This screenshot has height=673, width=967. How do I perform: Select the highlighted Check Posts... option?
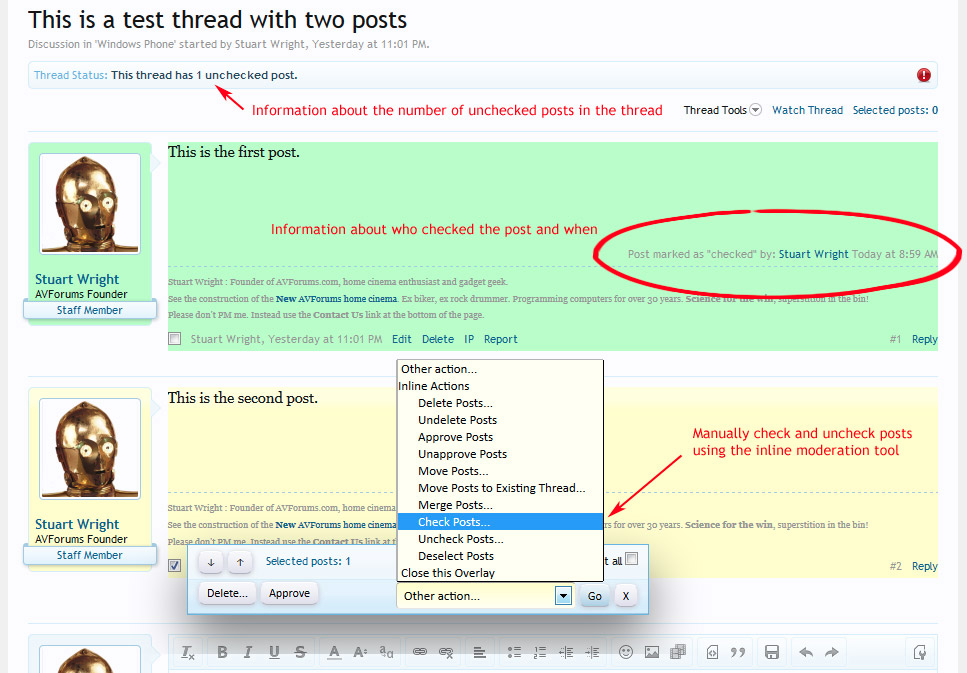500,522
